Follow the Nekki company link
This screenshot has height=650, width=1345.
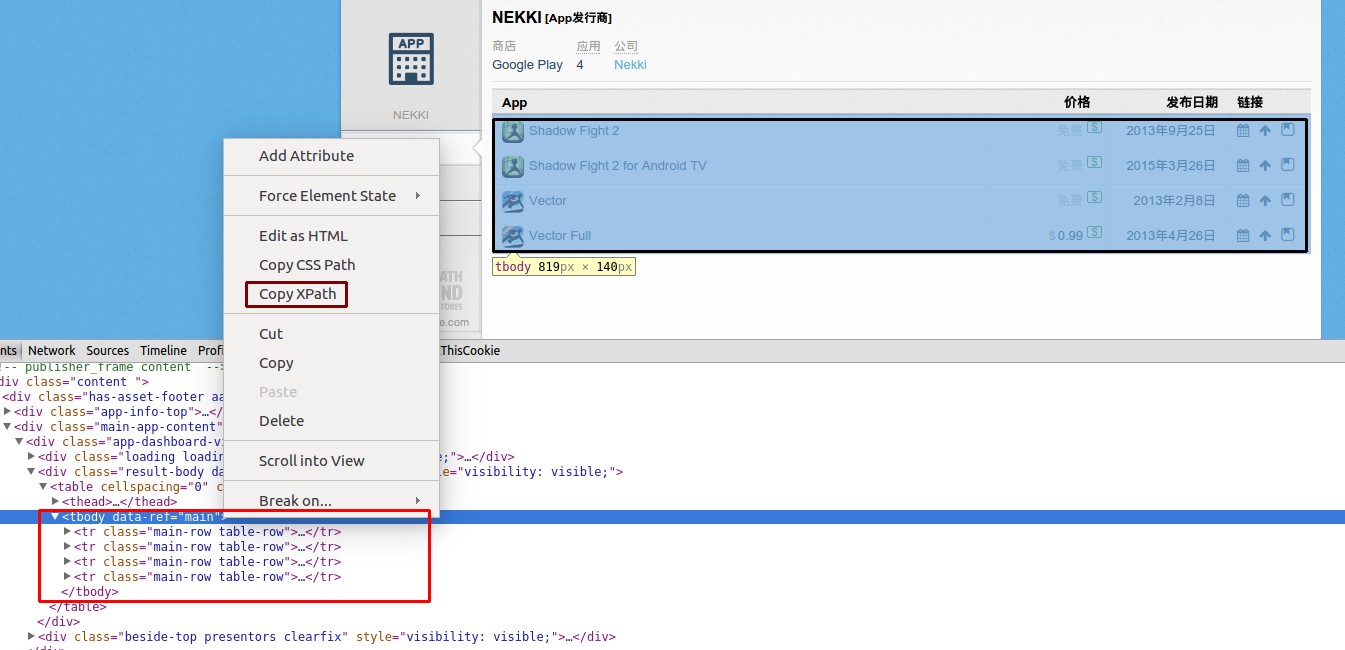630,65
